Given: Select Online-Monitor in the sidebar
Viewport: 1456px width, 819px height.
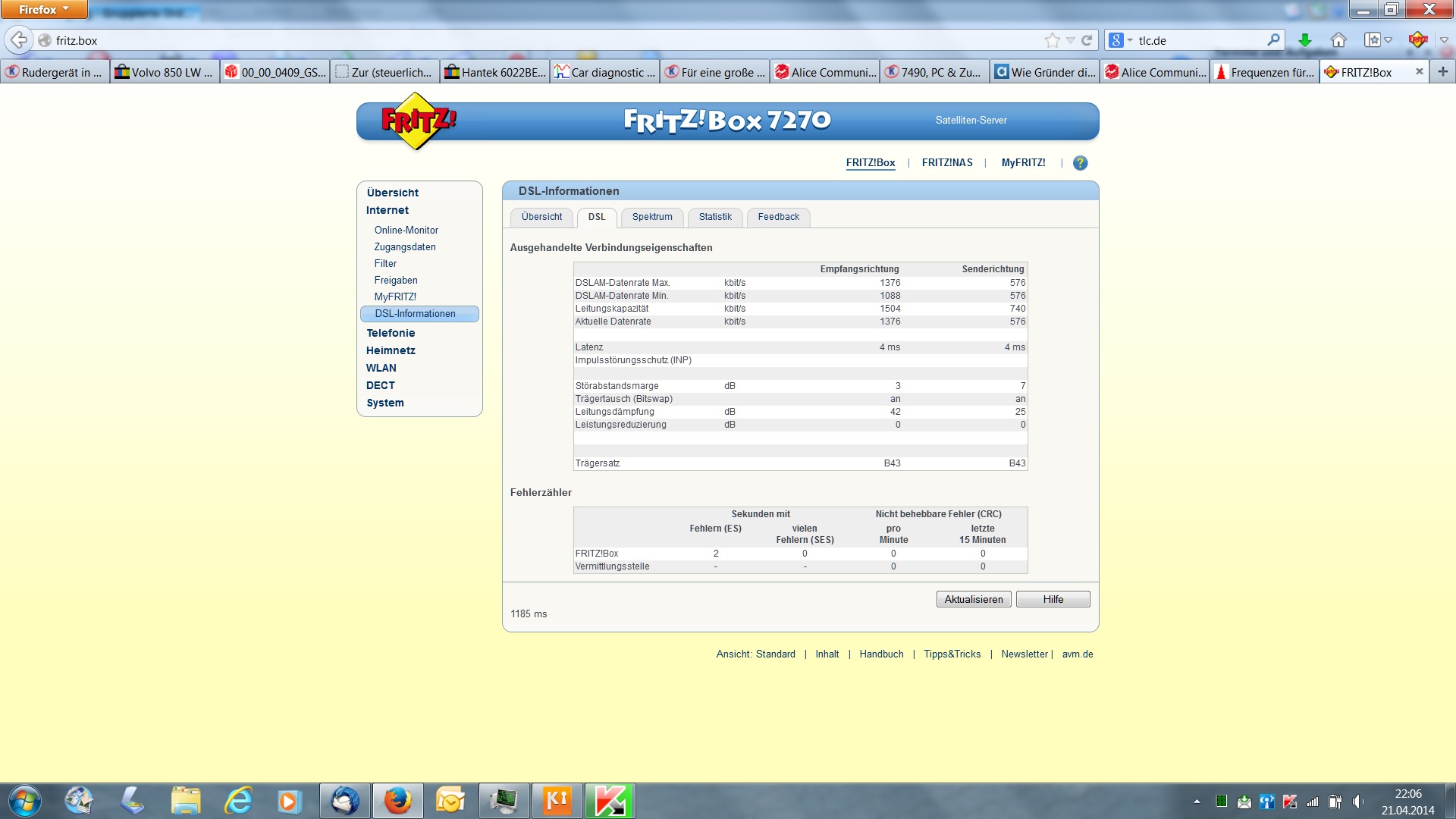Looking at the screenshot, I should (x=406, y=230).
